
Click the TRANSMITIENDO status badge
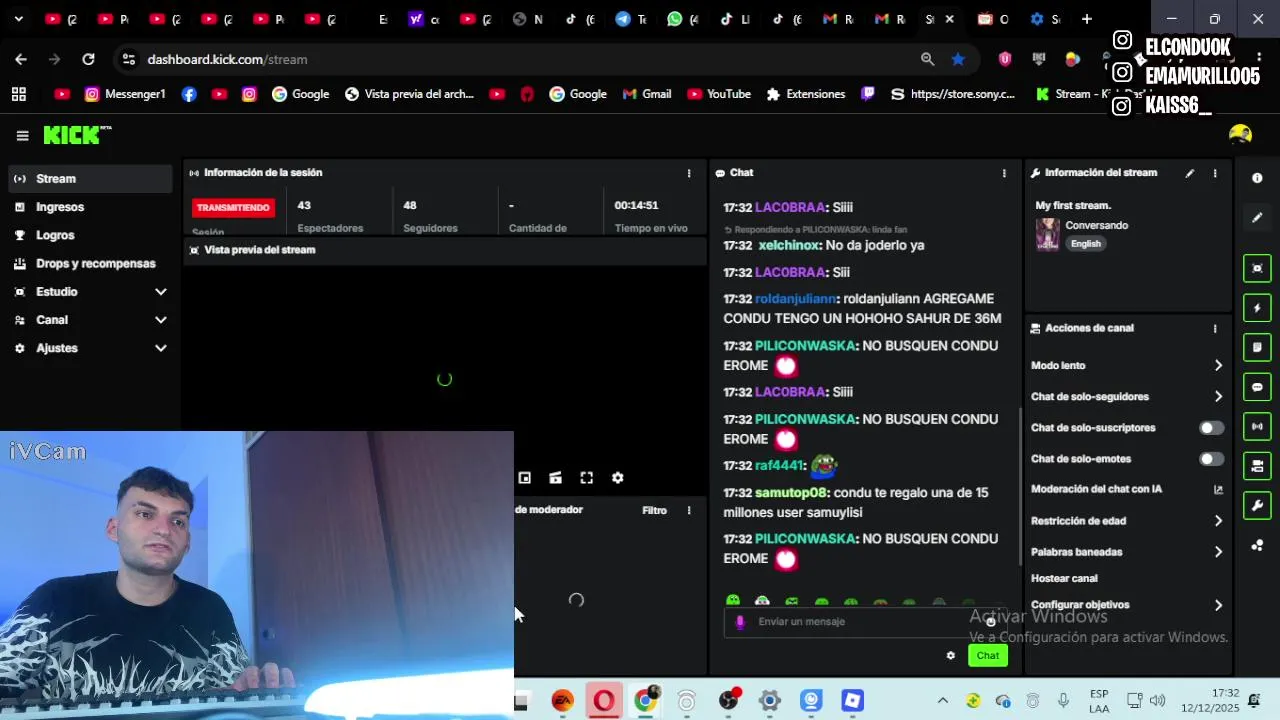[233, 208]
